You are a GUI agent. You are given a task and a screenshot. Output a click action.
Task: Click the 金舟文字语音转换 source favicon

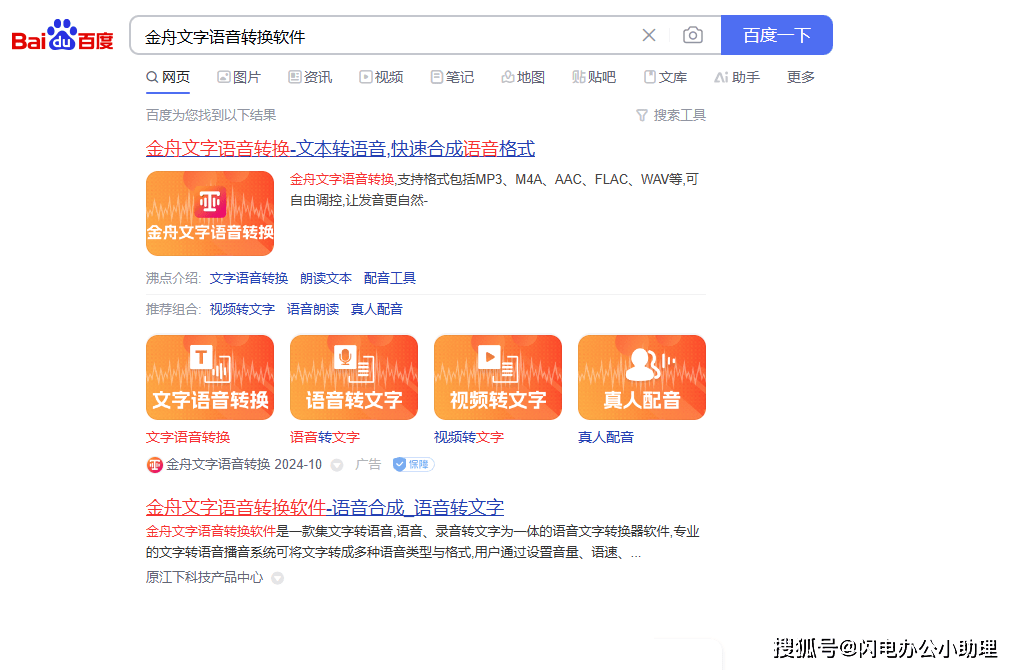click(x=154, y=464)
